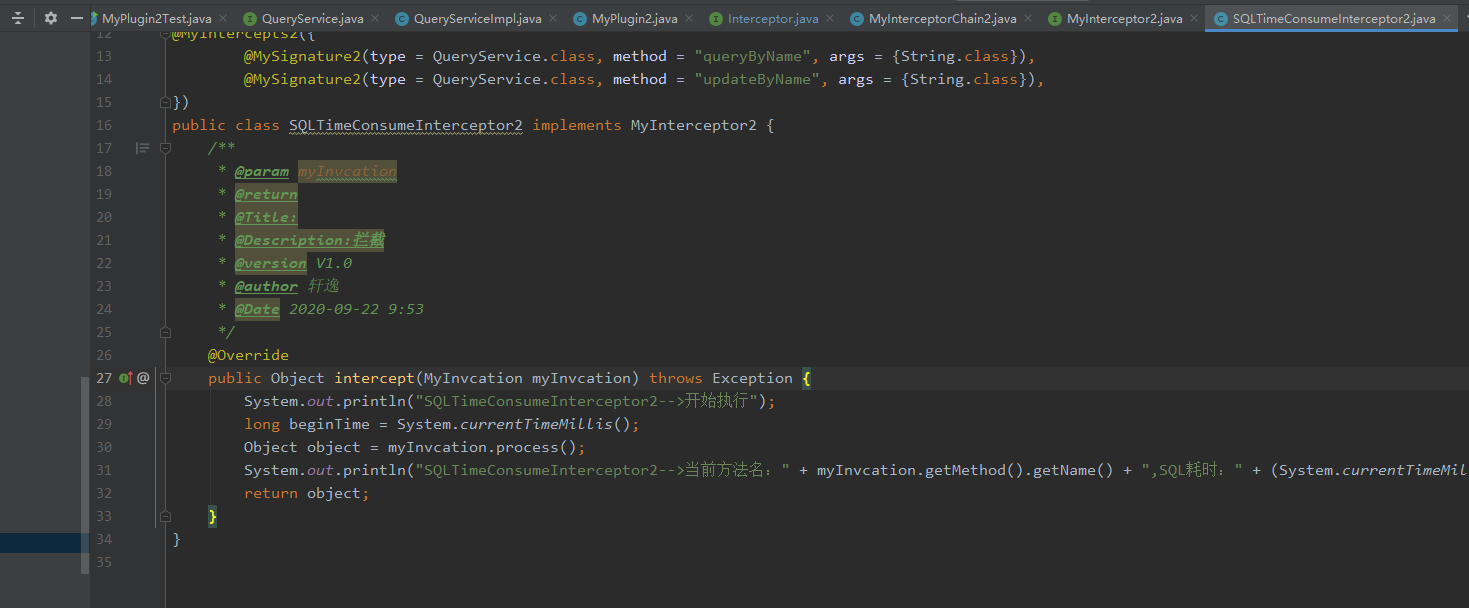
Task: Click the class name SQLTimeConsumeInterceptor2 in code
Action: [406, 125]
